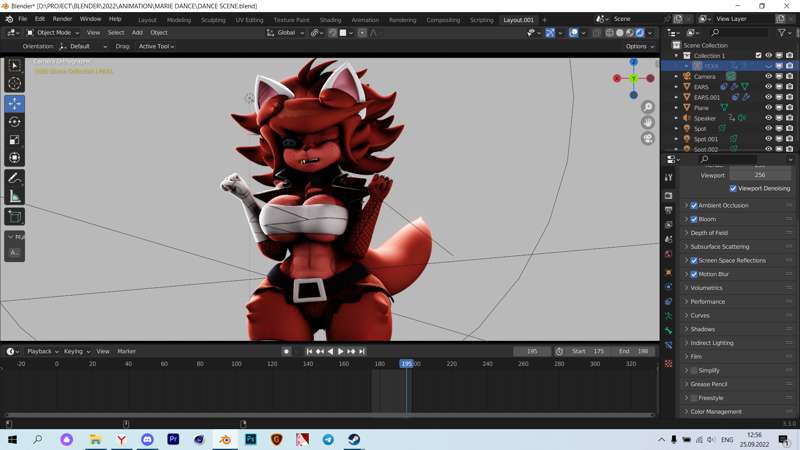Hide the Camera object with its eye icon
The width and height of the screenshot is (800, 450).
tap(768, 77)
